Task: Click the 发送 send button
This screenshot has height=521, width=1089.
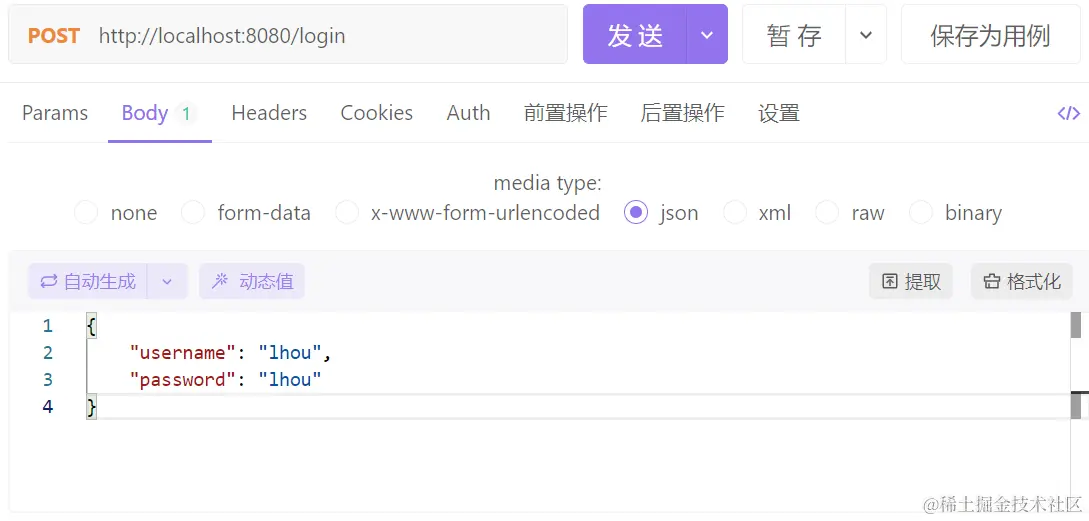Action: [x=635, y=35]
